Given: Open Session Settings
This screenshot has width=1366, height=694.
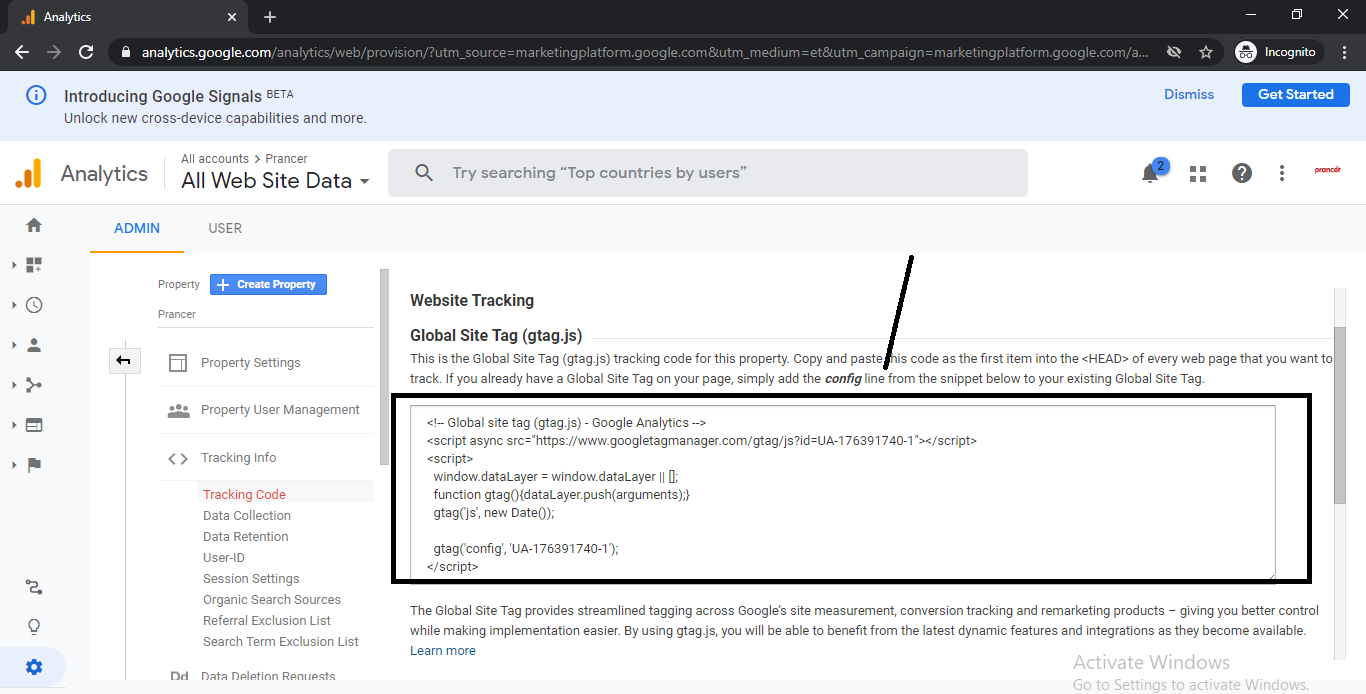Looking at the screenshot, I should 251,579.
